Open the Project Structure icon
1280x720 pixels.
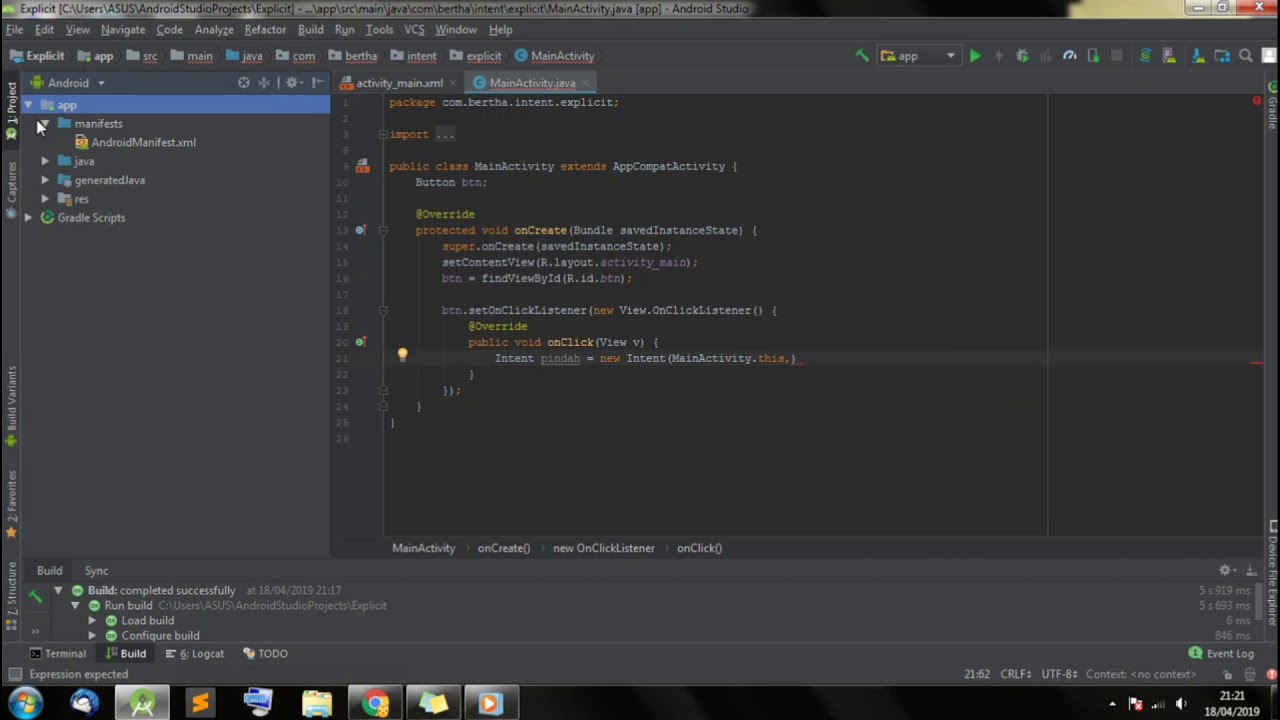(x=1222, y=56)
